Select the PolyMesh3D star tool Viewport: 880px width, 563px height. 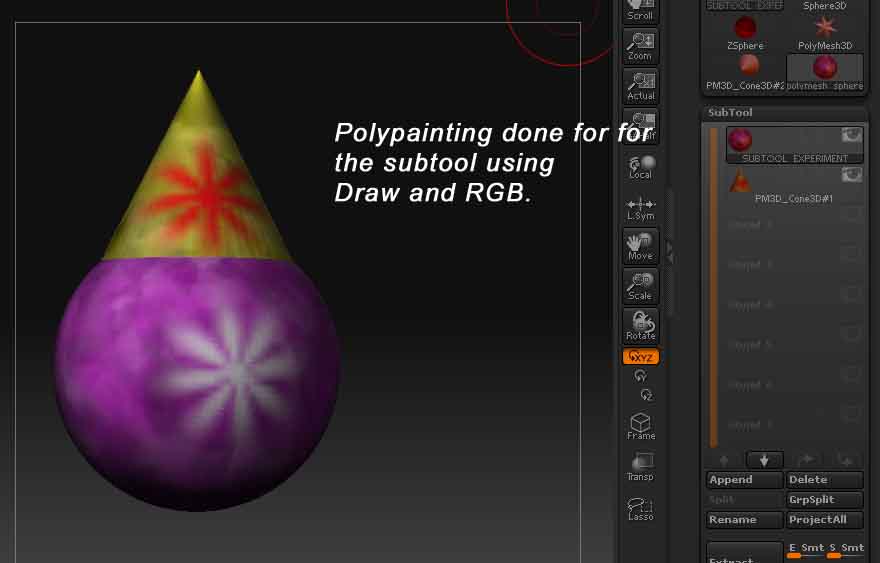(x=825, y=33)
